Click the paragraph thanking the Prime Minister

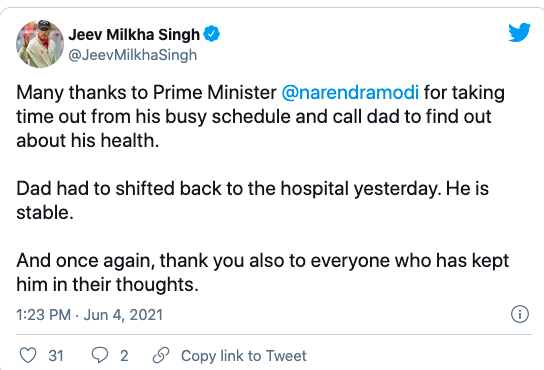(260, 117)
